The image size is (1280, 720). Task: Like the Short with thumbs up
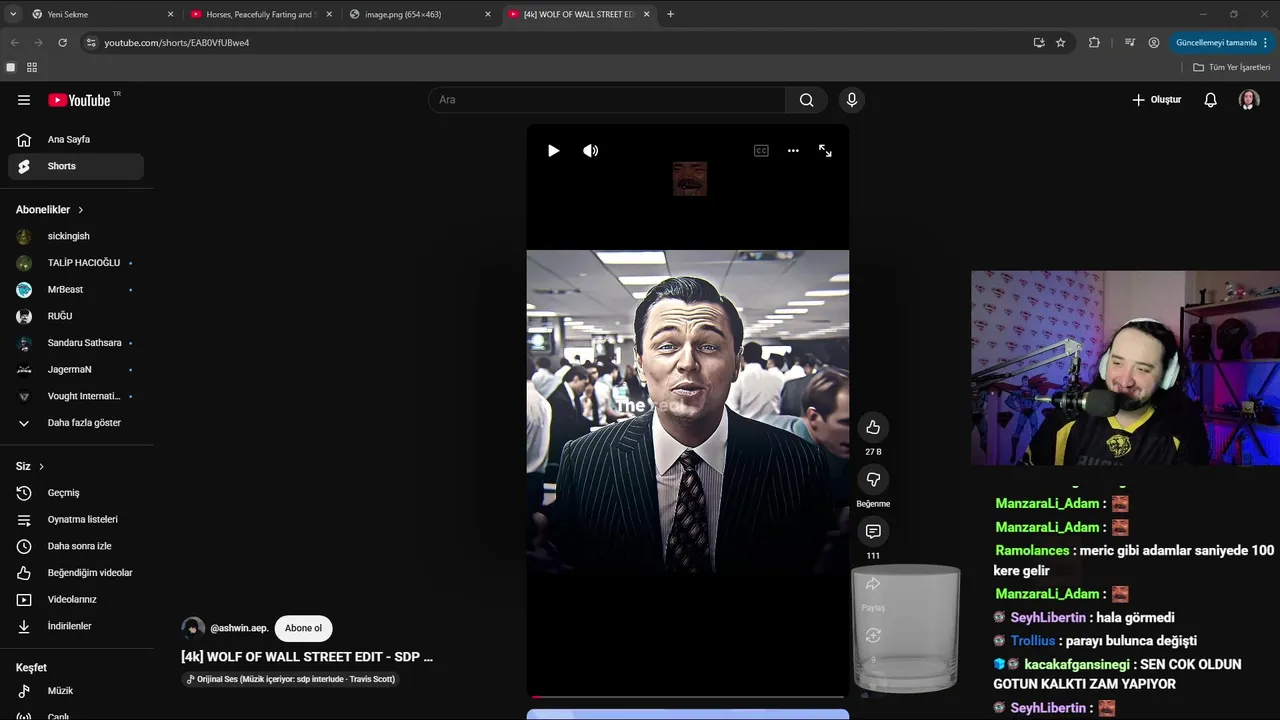point(873,427)
